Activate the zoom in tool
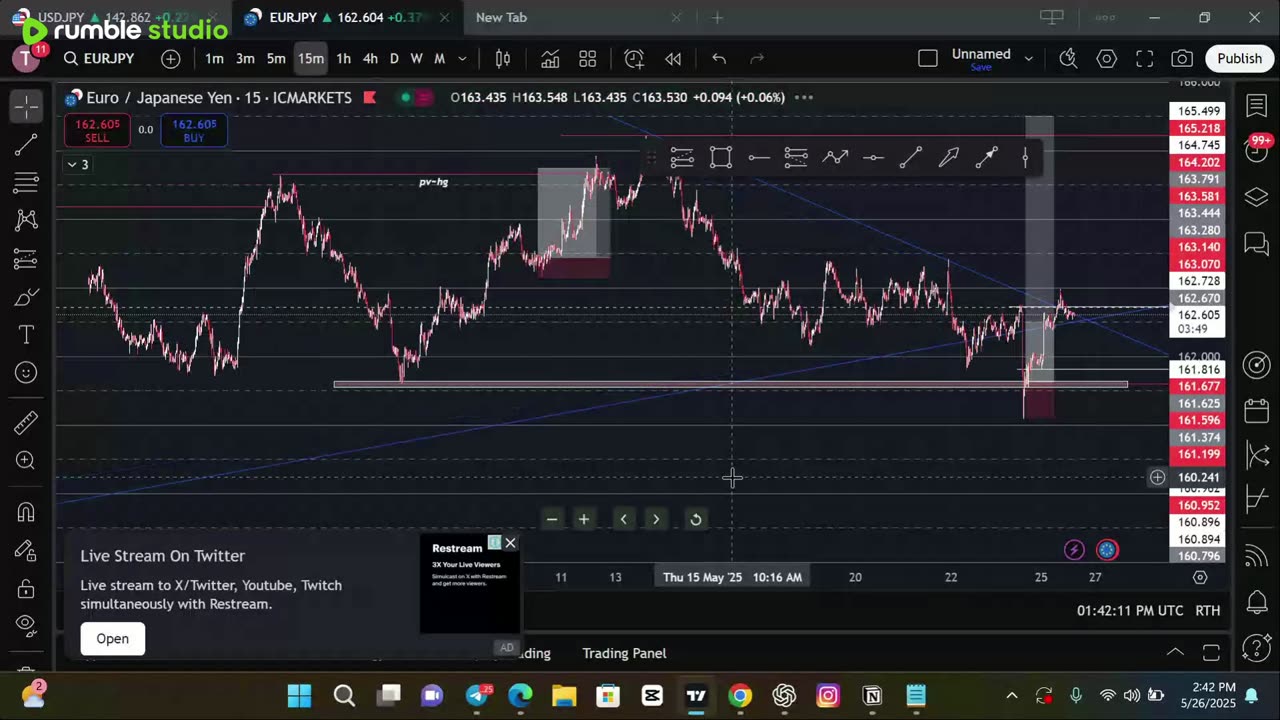 (x=27, y=461)
